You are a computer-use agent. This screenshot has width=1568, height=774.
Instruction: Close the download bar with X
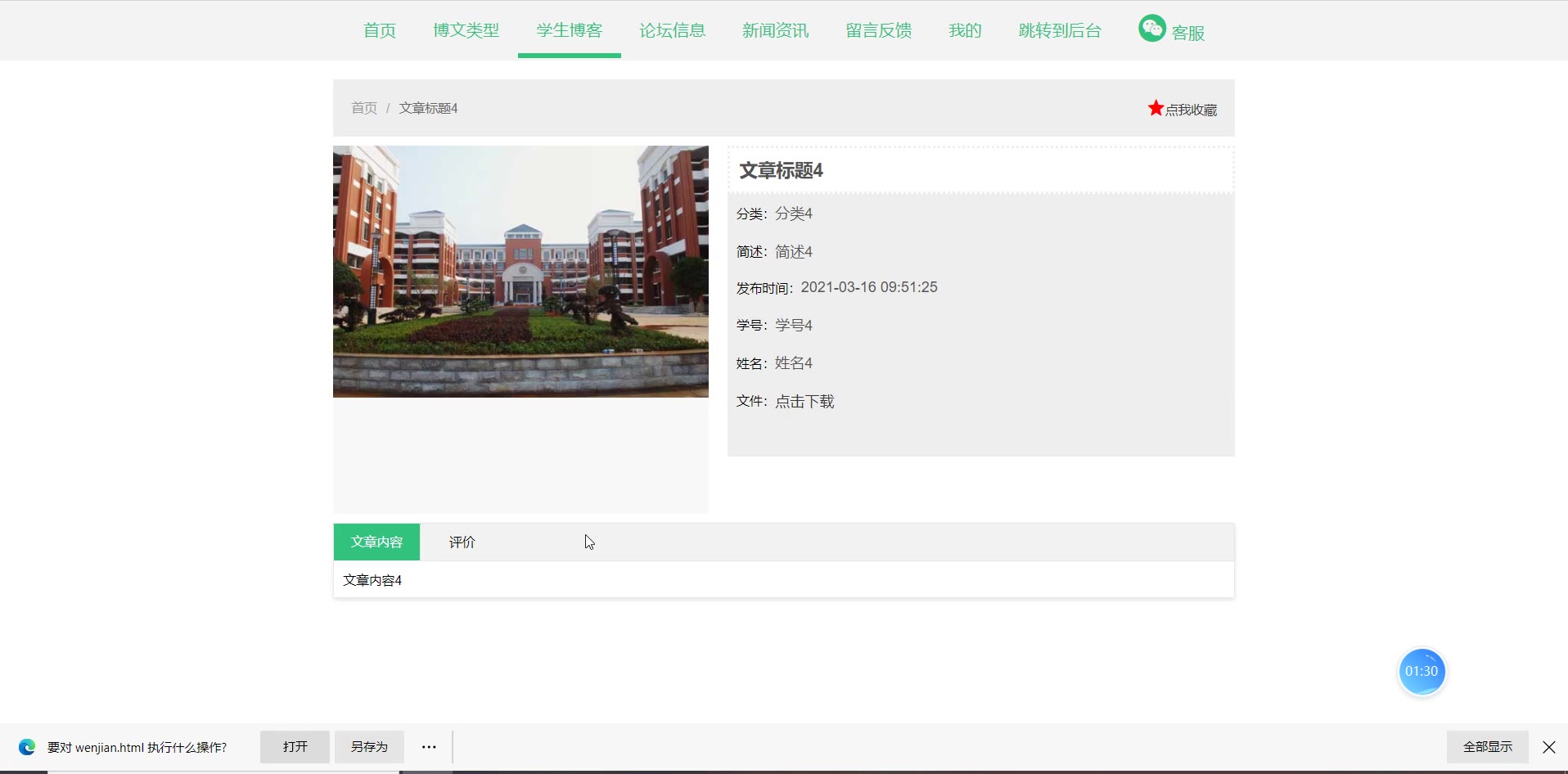click(1548, 747)
